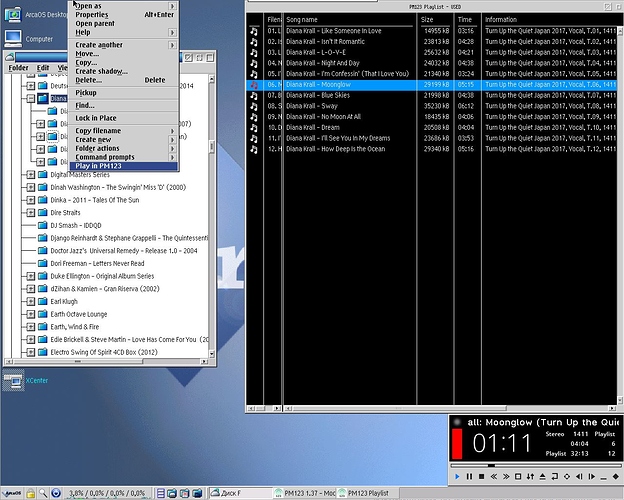Stop playback with the square stop button

coord(482,476)
